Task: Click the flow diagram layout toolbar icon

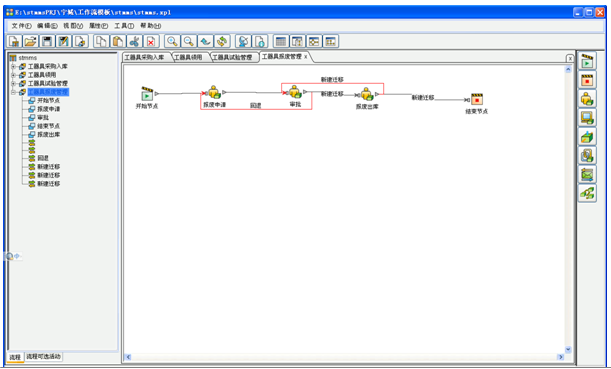Action: 314,41
